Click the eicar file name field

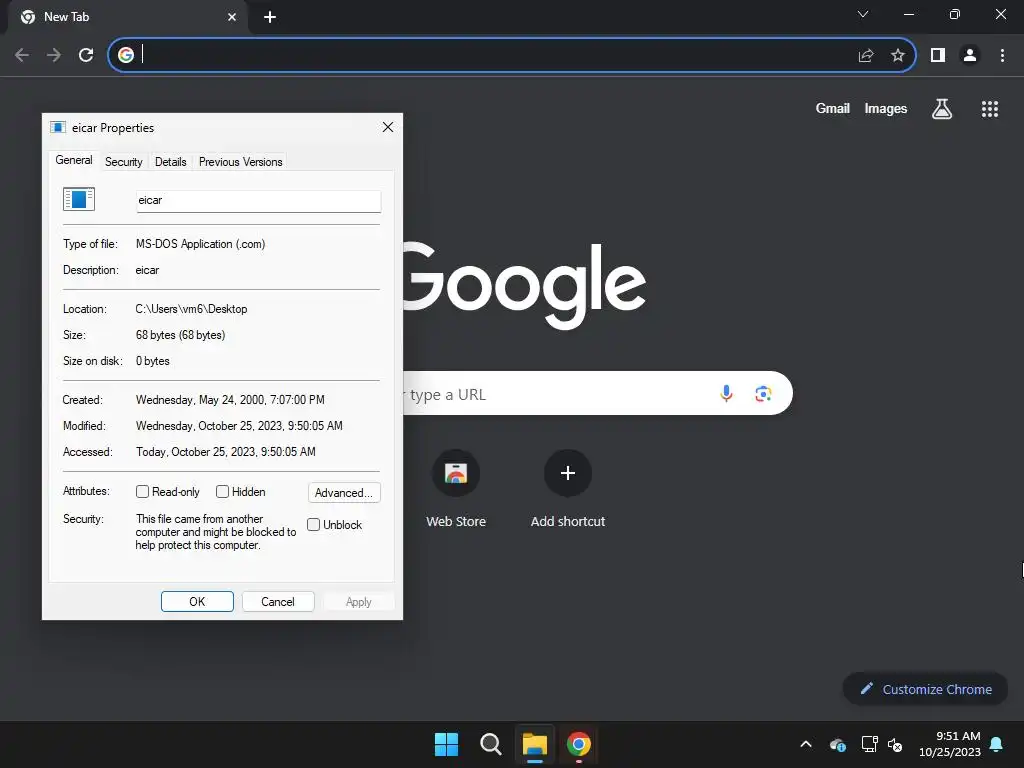tap(258, 200)
